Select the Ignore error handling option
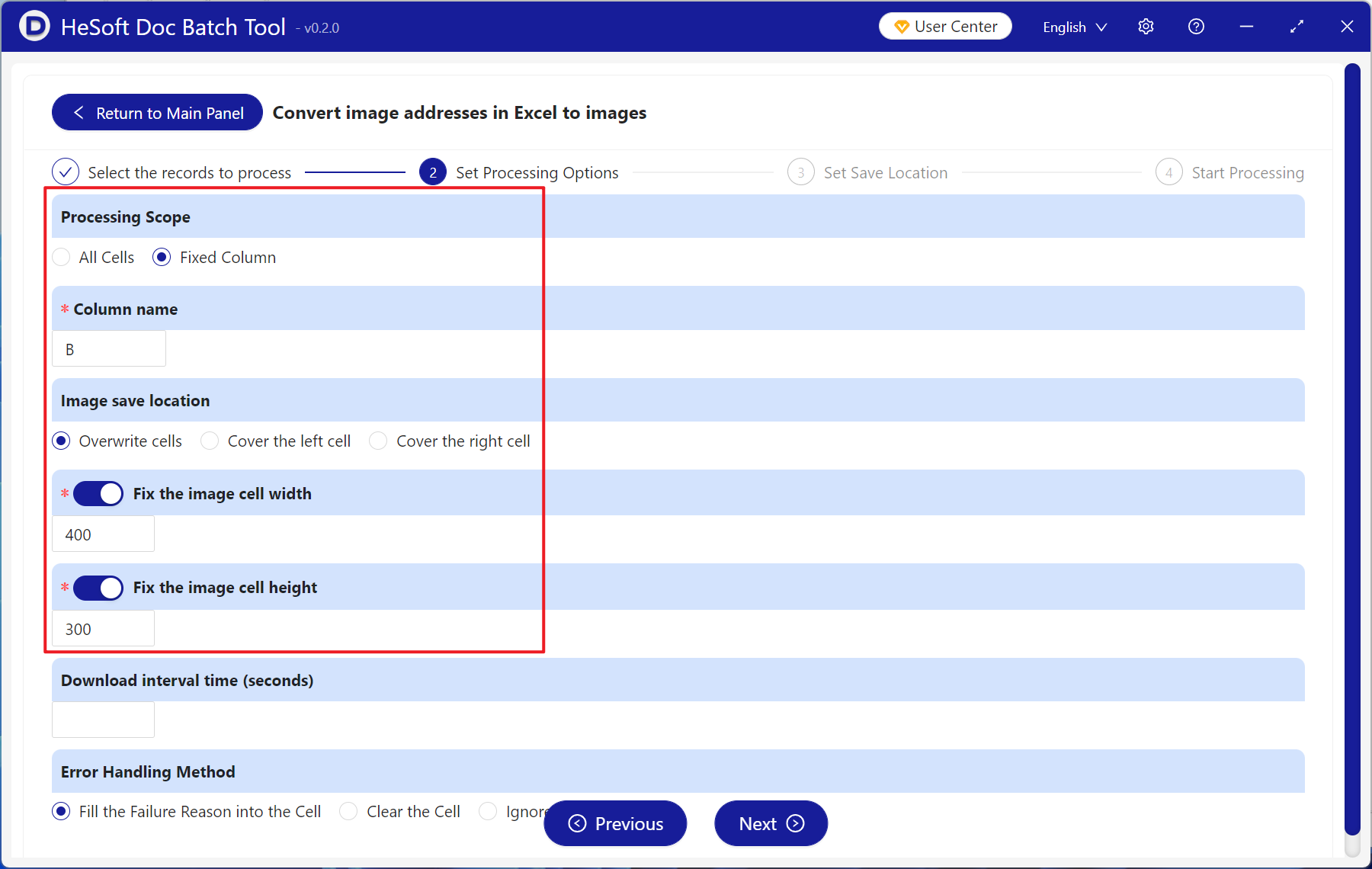The height and width of the screenshot is (869, 1372). 488,811
